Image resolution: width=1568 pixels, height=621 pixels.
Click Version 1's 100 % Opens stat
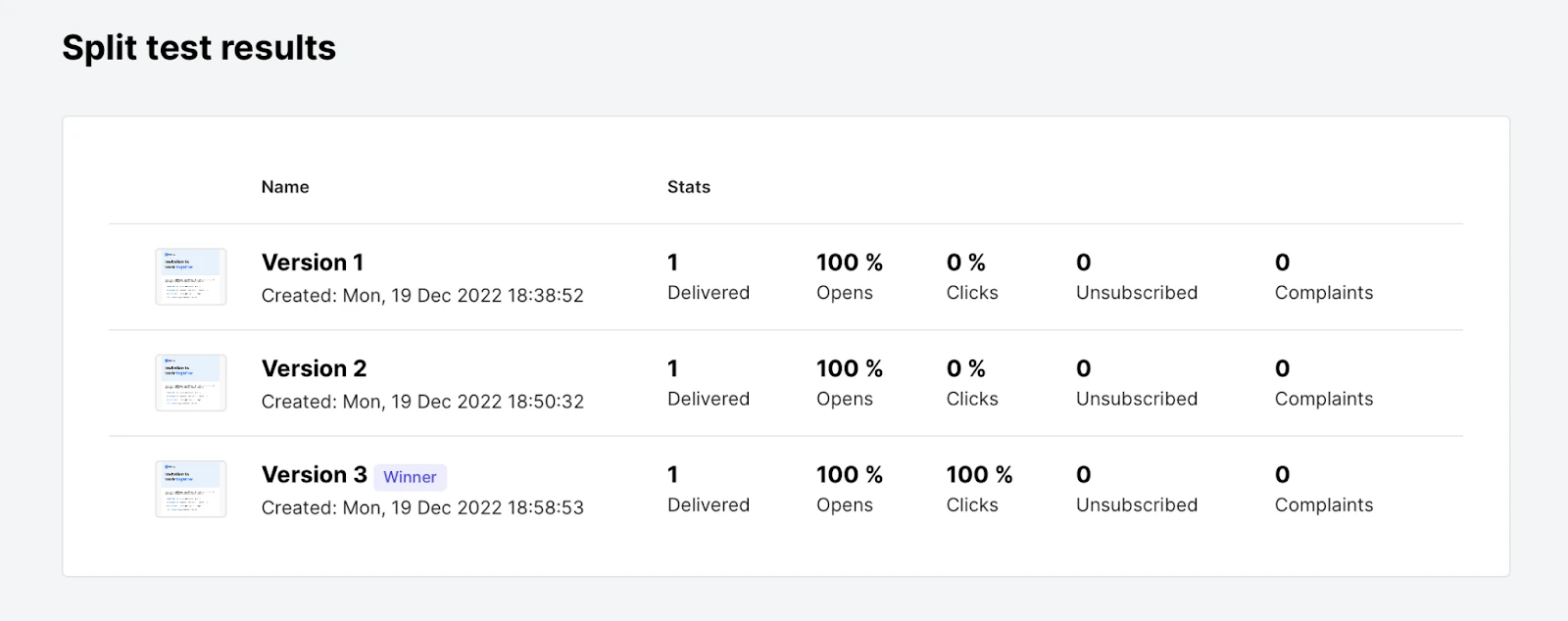[849, 263]
